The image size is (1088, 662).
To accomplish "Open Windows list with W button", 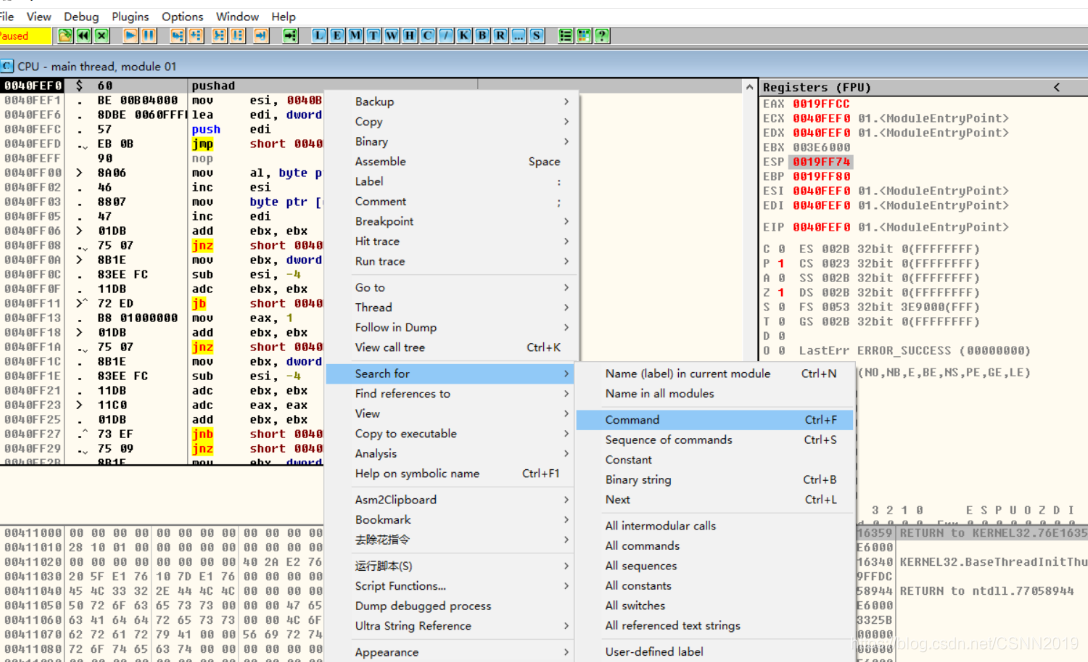I will click(391, 35).
